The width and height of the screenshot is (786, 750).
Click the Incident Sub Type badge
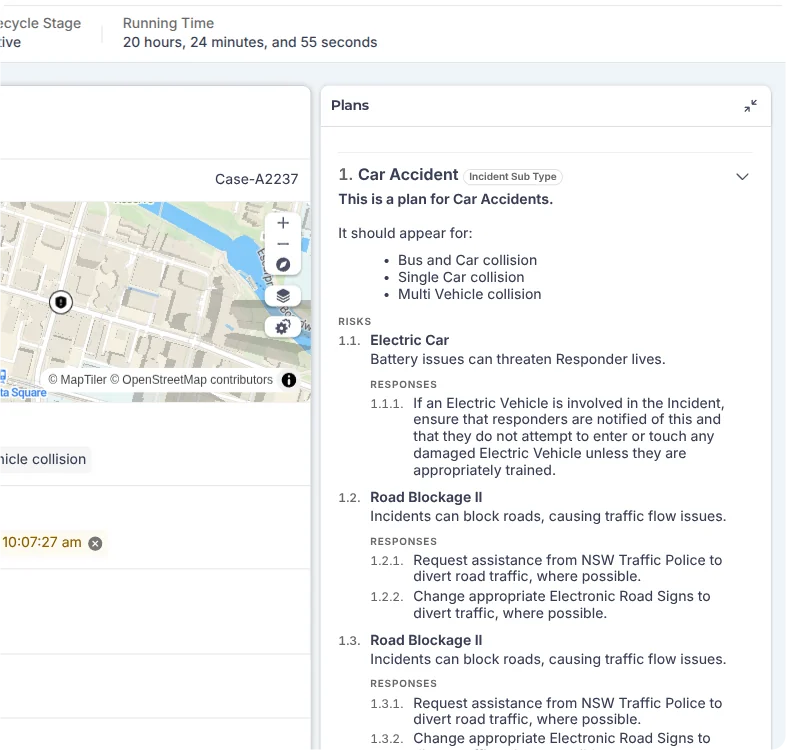(x=512, y=176)
